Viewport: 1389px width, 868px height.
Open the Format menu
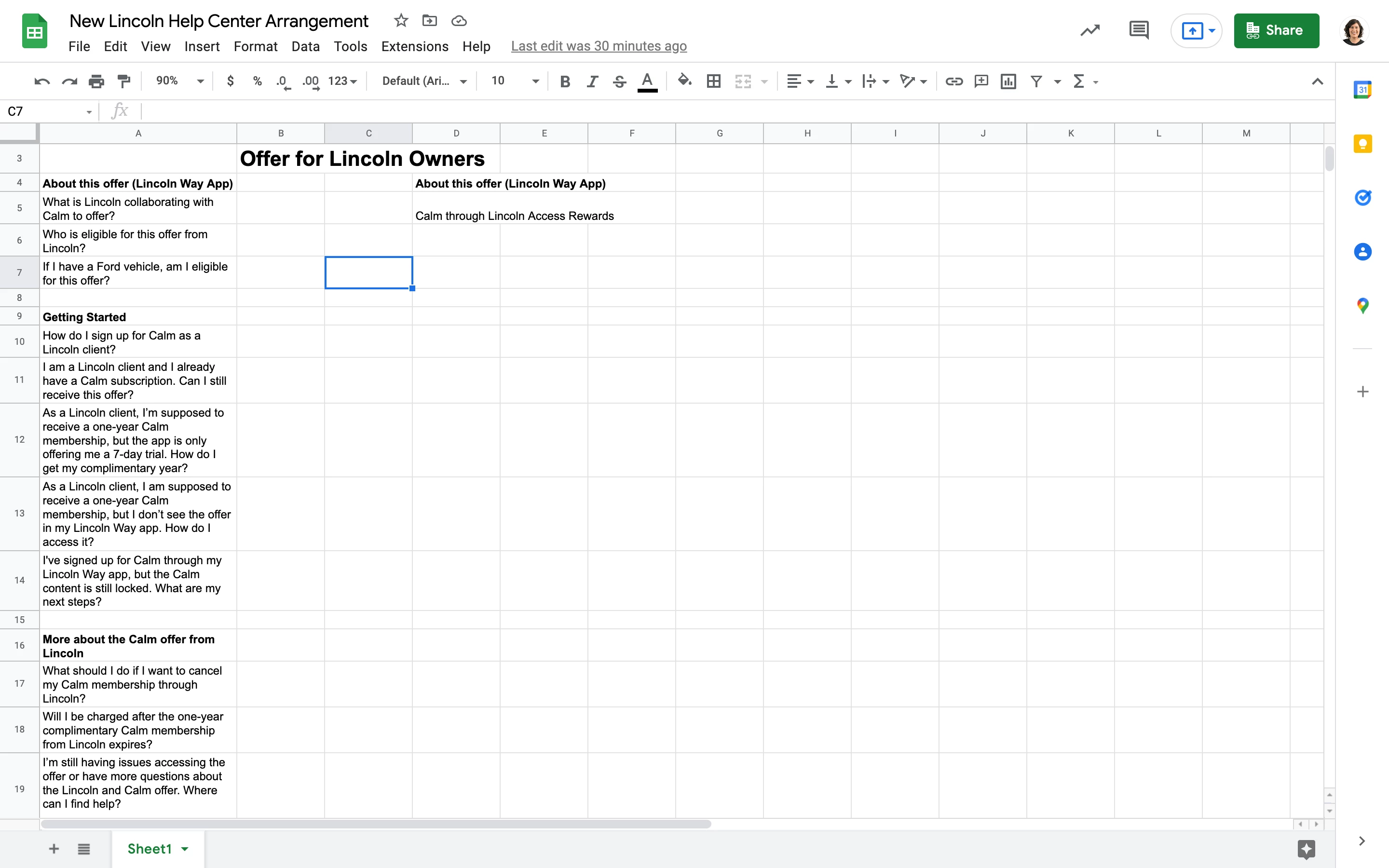coord(255,46)
